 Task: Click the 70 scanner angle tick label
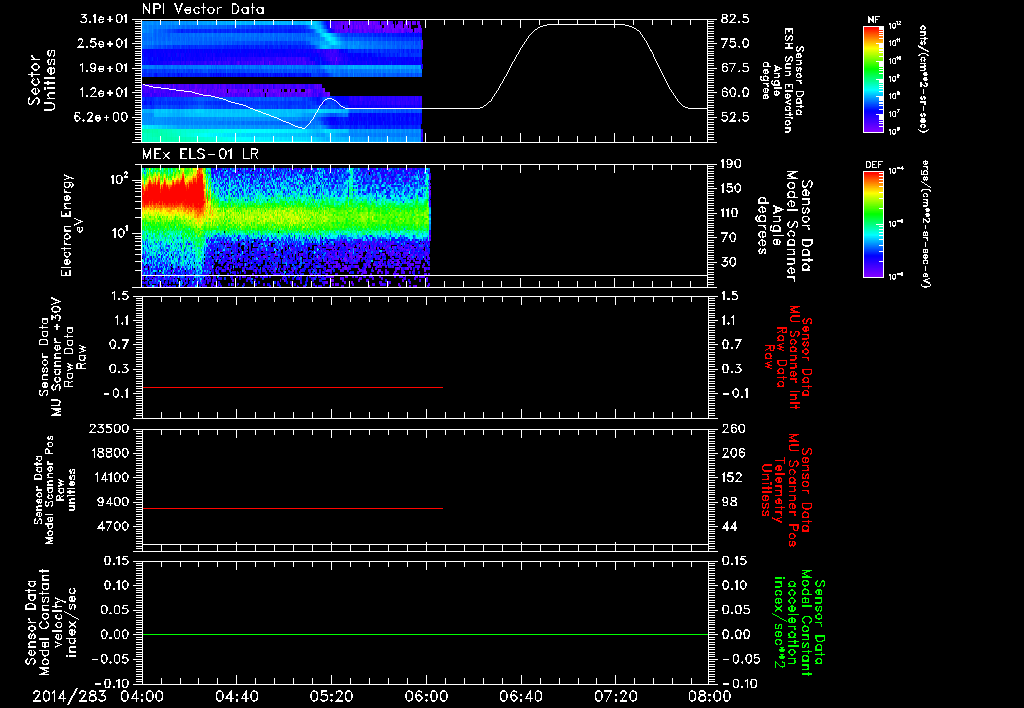(728, 238)
